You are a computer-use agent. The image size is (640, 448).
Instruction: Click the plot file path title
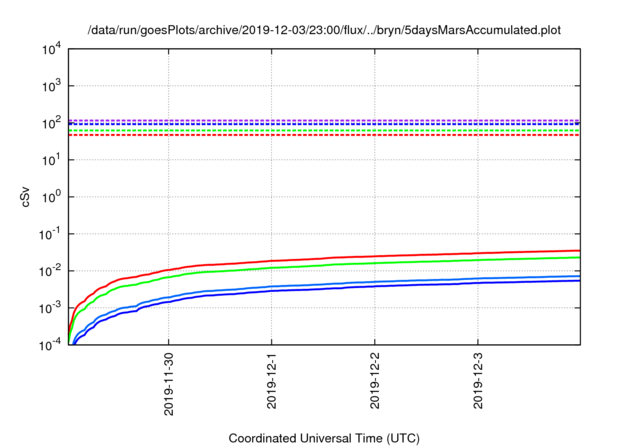[x=324, y=30]
